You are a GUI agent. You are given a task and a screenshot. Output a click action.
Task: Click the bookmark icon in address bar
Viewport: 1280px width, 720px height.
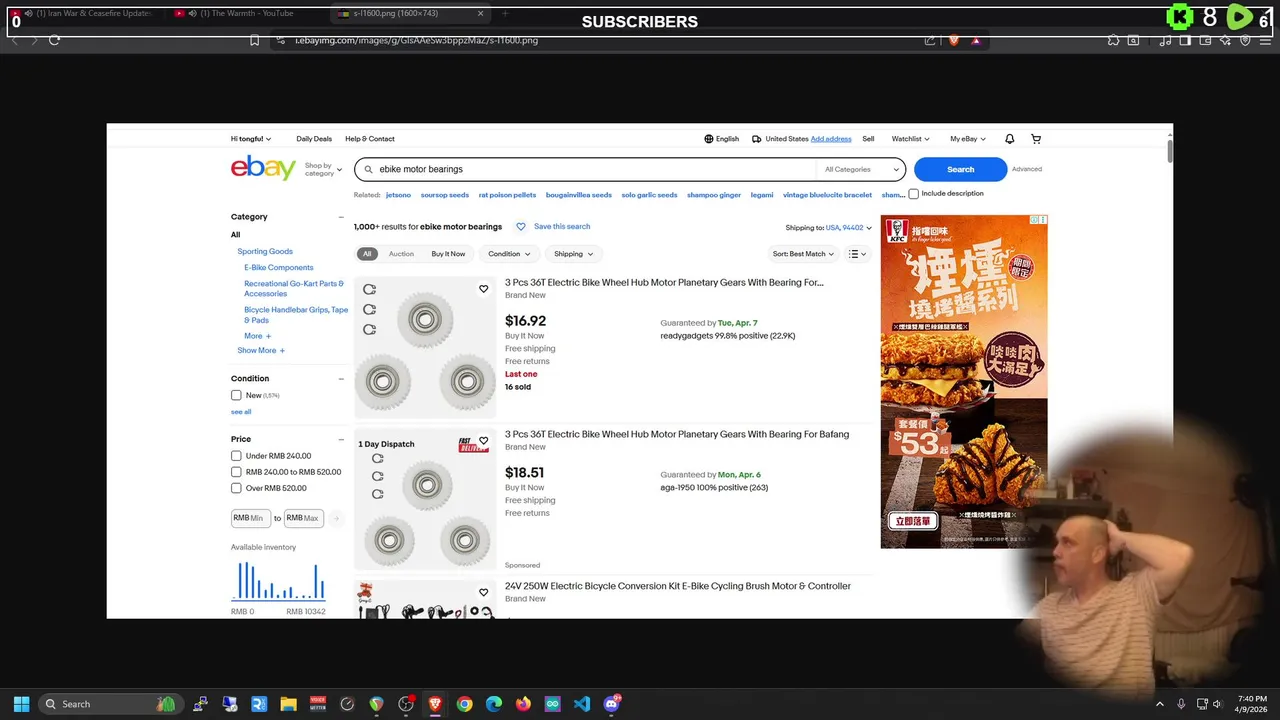pyautogui.click(x=254, y=40)
